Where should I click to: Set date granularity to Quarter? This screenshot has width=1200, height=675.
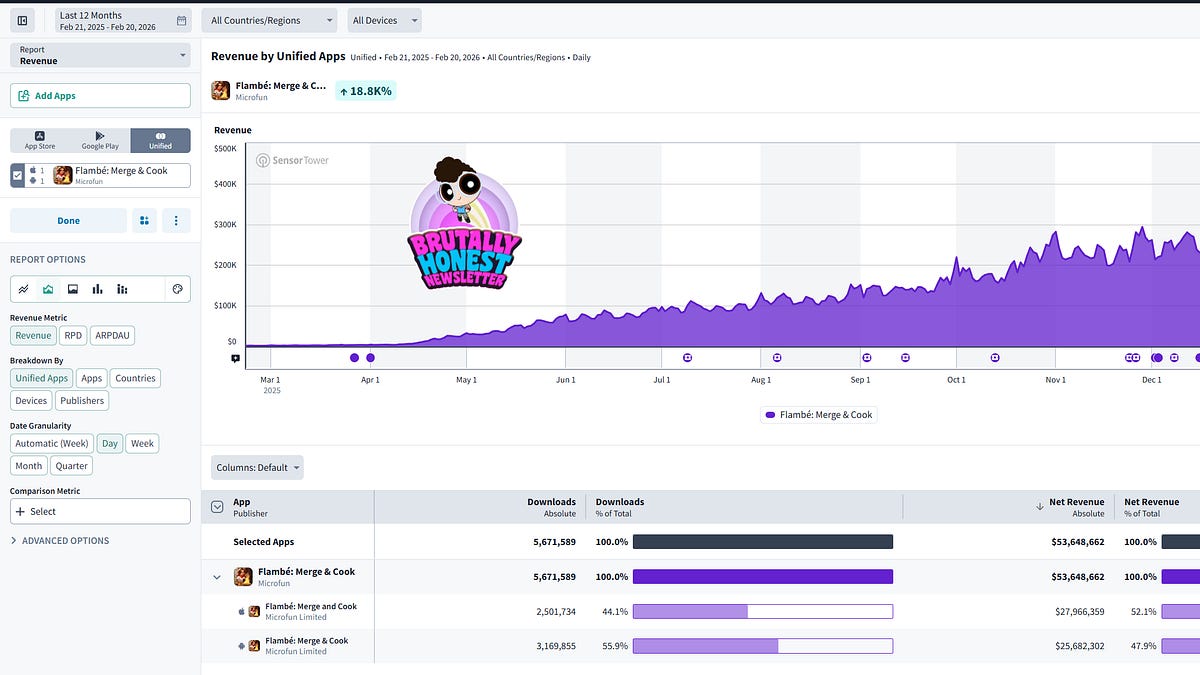pos(71,465)
